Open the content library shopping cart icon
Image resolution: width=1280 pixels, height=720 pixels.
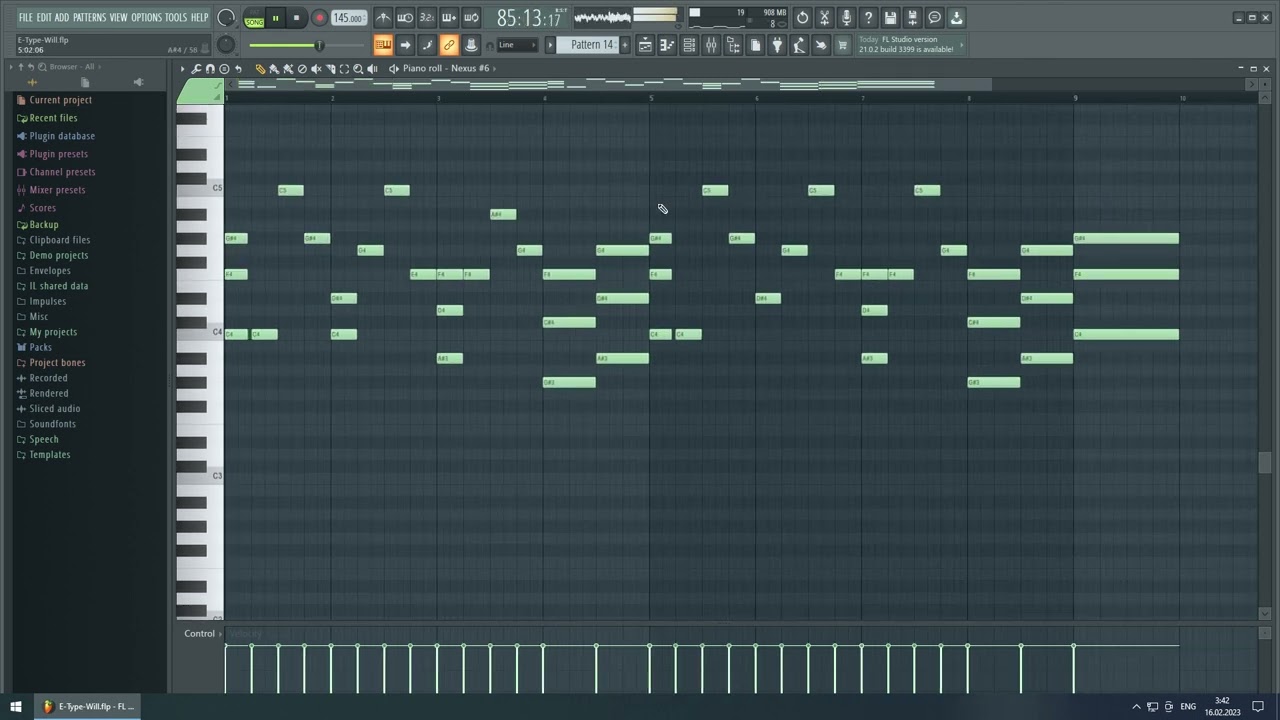(x=842, y=45)
